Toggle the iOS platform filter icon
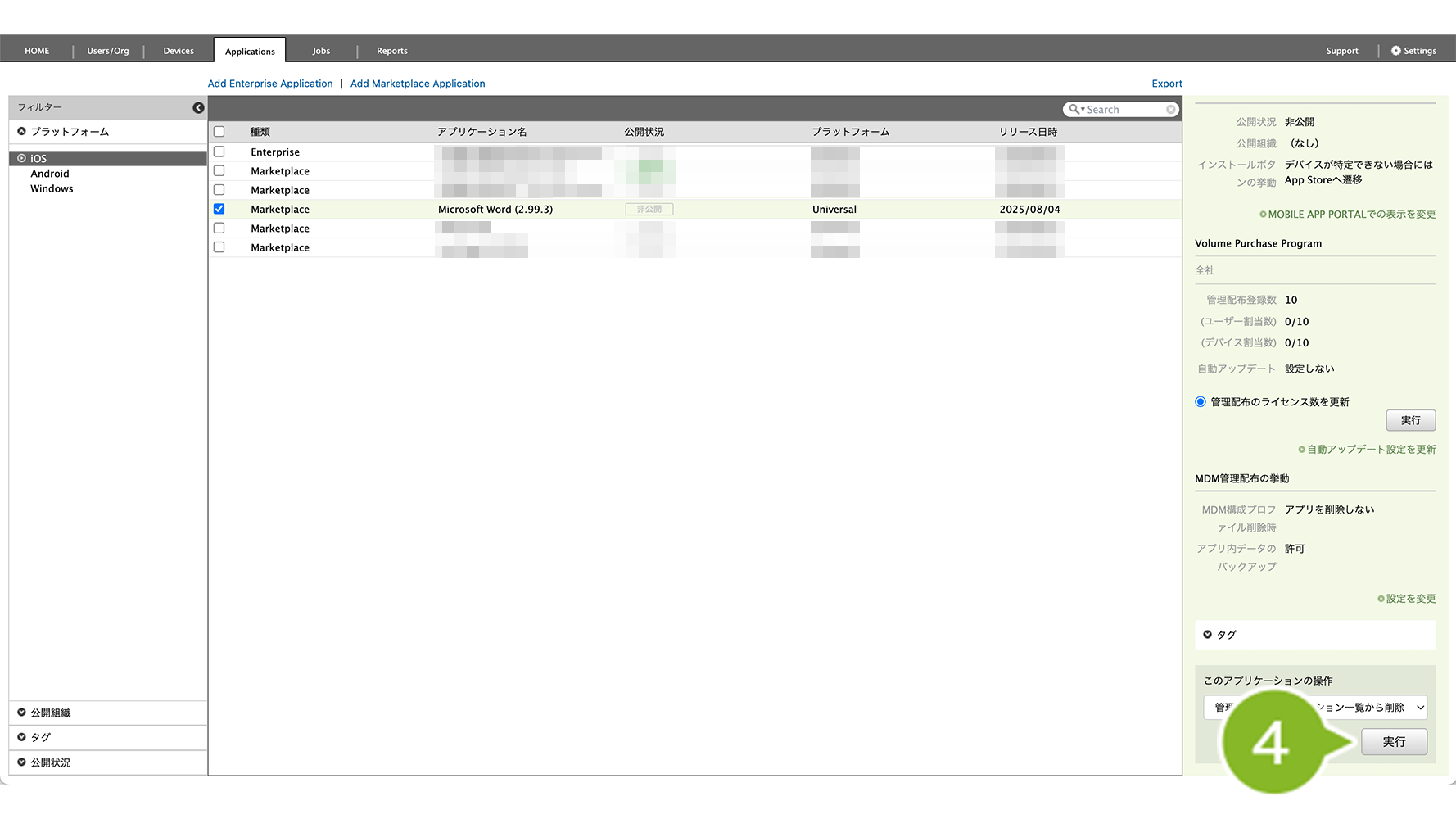This screenshot has width=1456, height=819. pos(22,159)
